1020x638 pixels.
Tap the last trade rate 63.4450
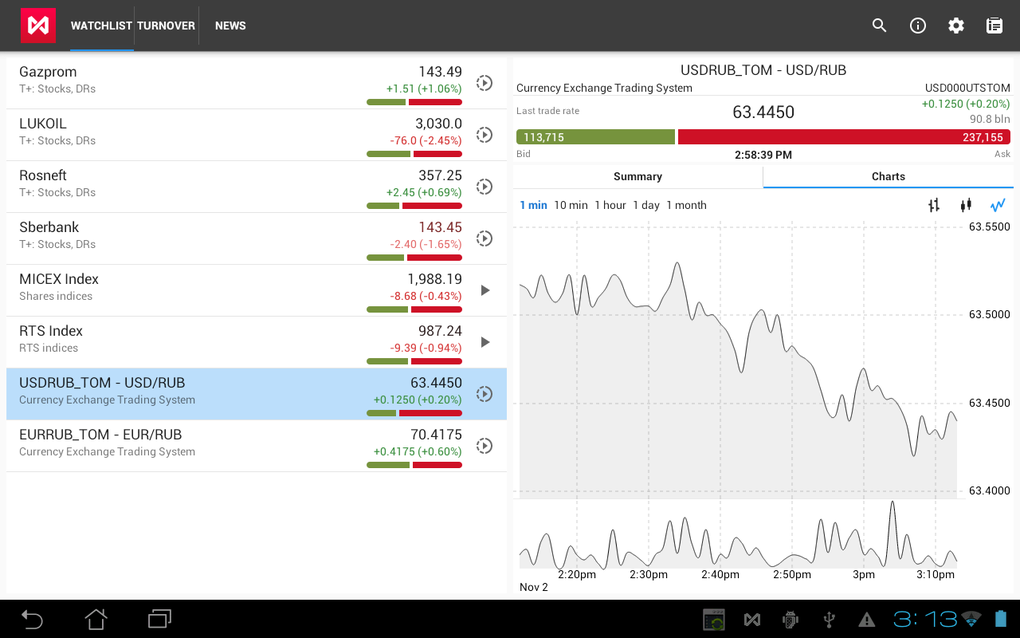[x=763, y=112]
